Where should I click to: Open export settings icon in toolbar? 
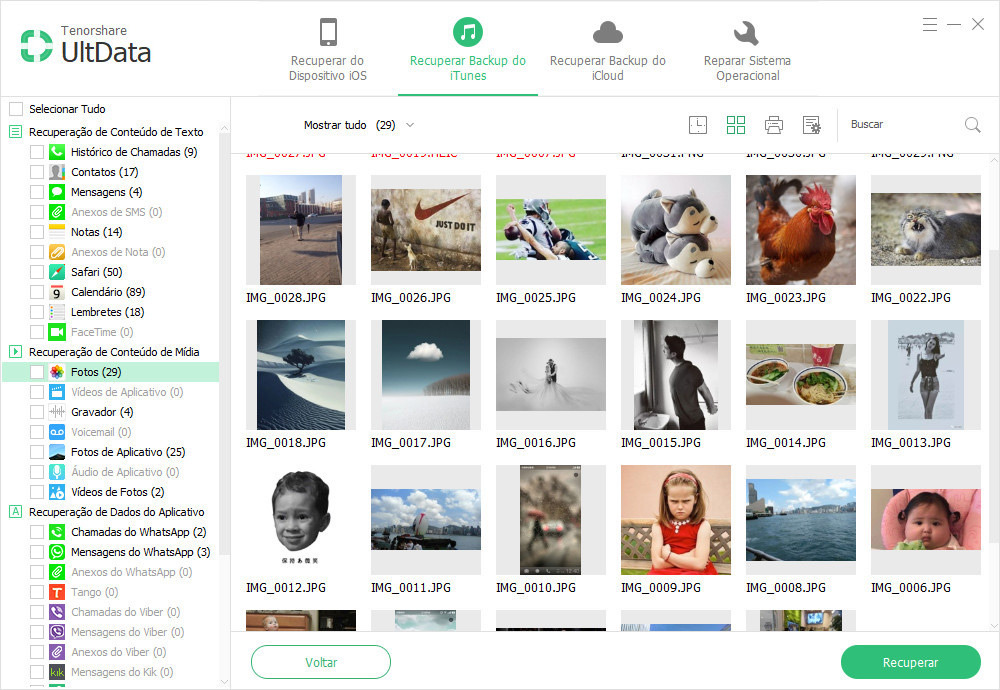pos(811,124)
